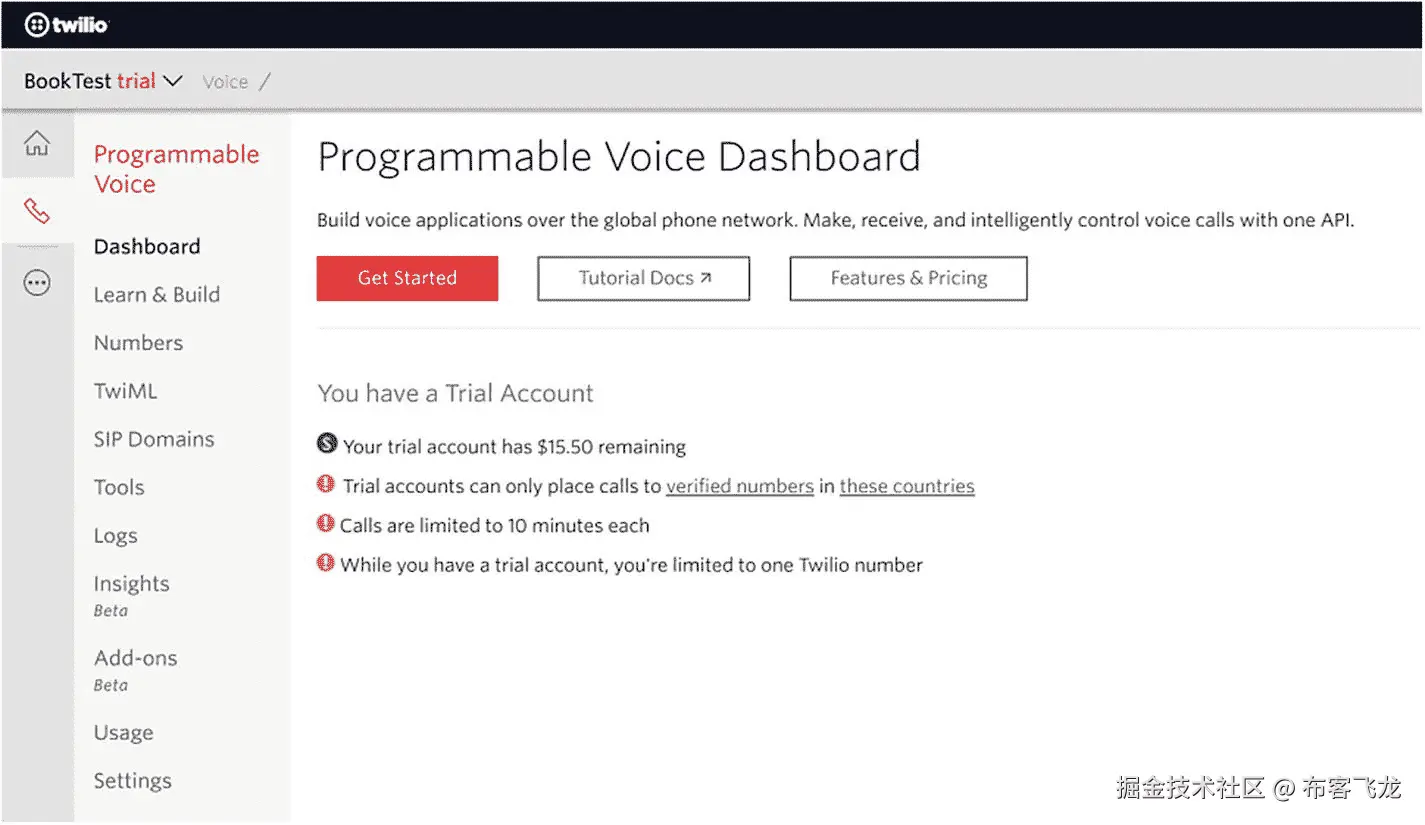The height and width of the screenshot is (825, 1425).
Task: Open Tutorial Docs external link button
Action: (x=644, y=278)
